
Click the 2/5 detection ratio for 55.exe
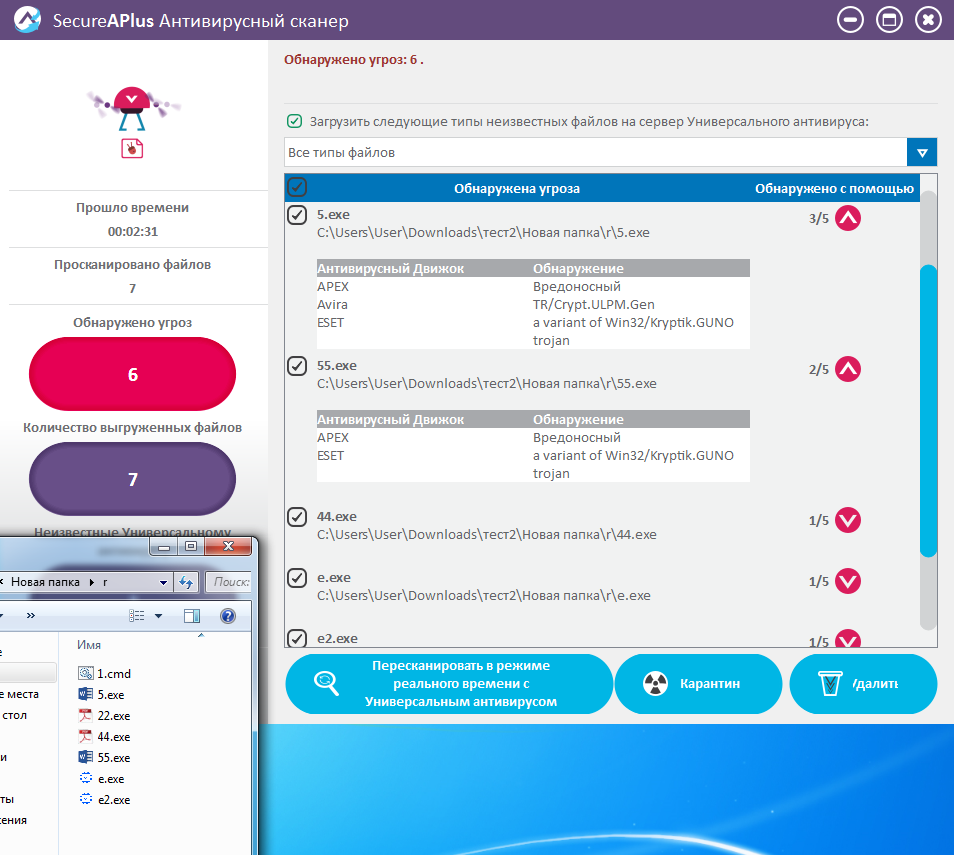[818, 369]
